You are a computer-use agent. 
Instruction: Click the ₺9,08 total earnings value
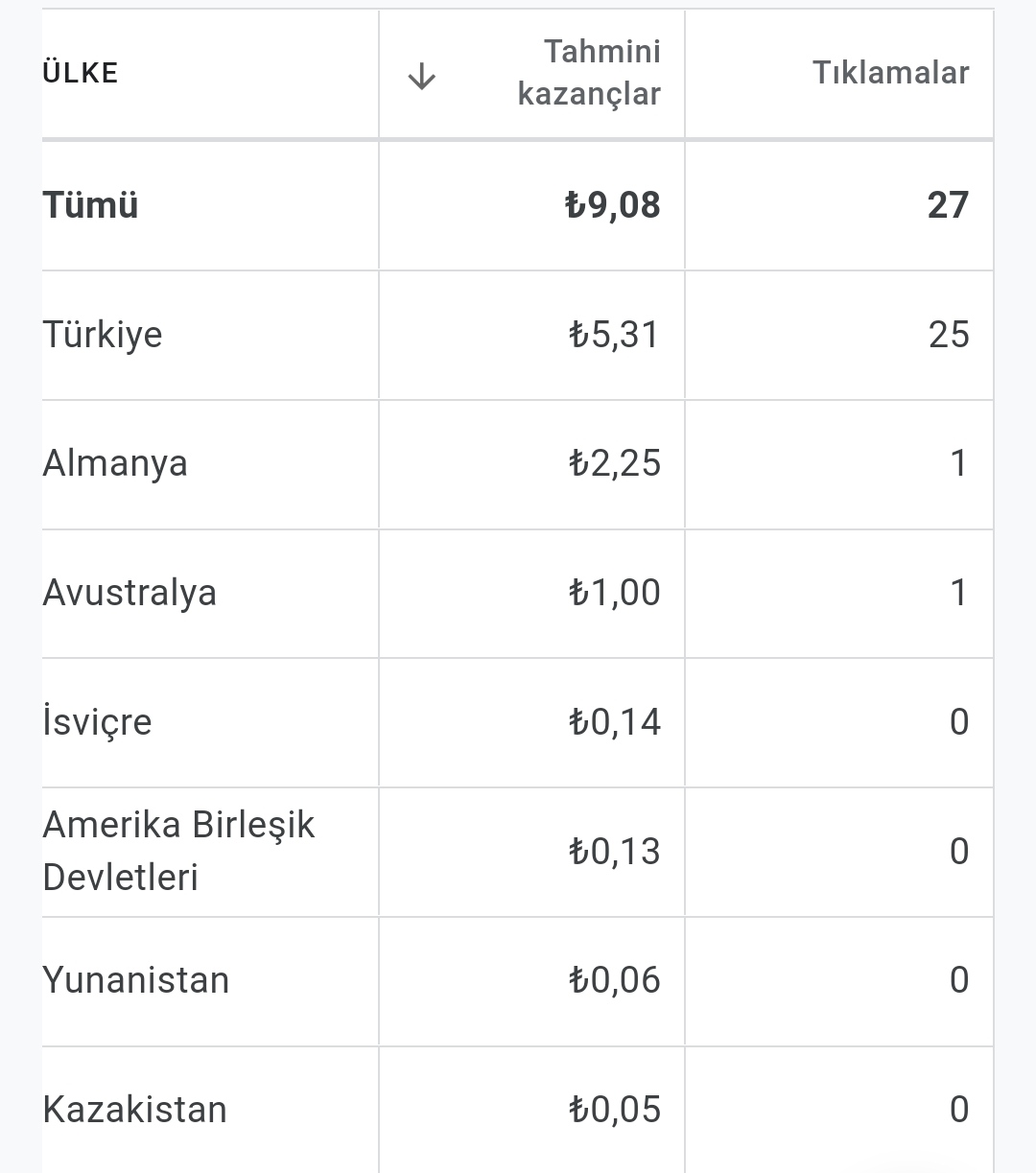(613, 205)
